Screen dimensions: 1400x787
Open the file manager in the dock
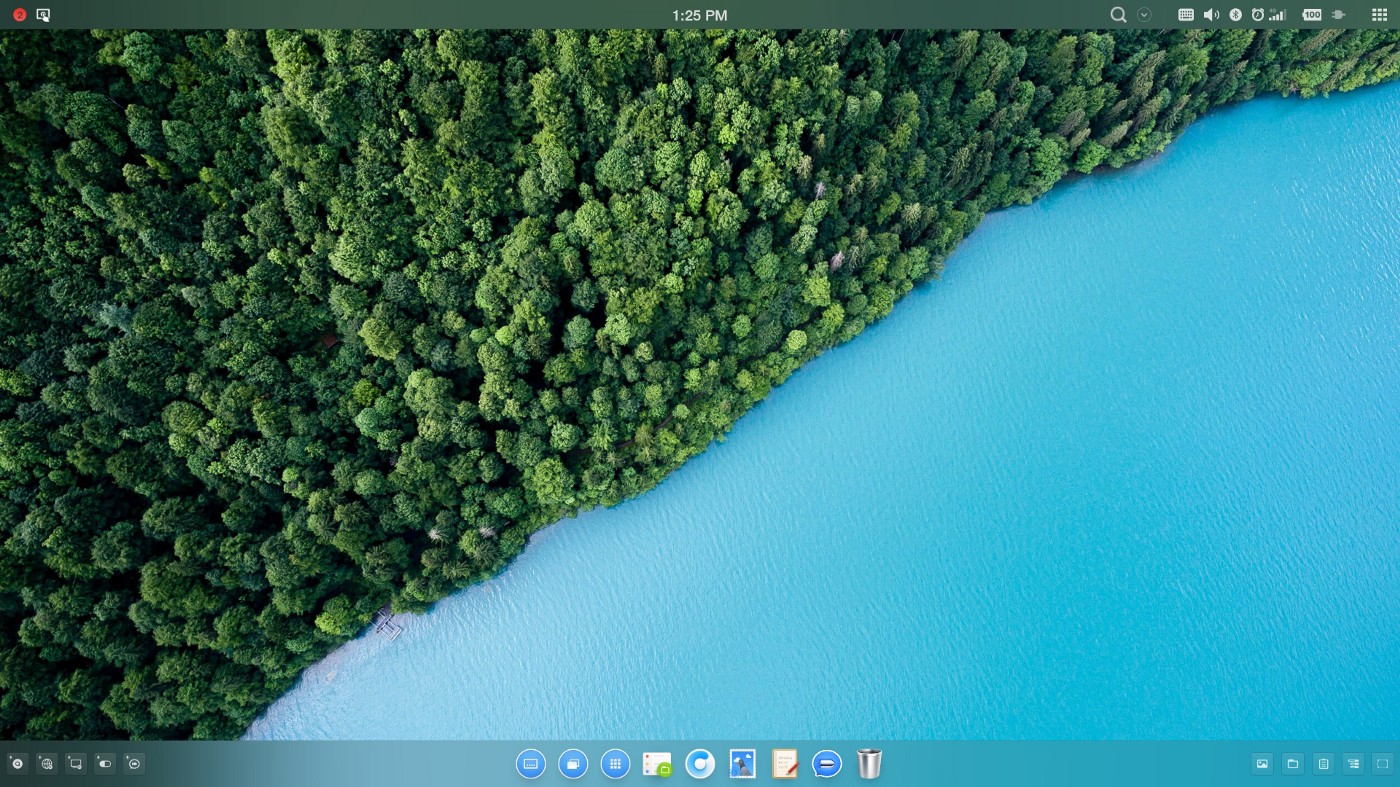[657, 765]
